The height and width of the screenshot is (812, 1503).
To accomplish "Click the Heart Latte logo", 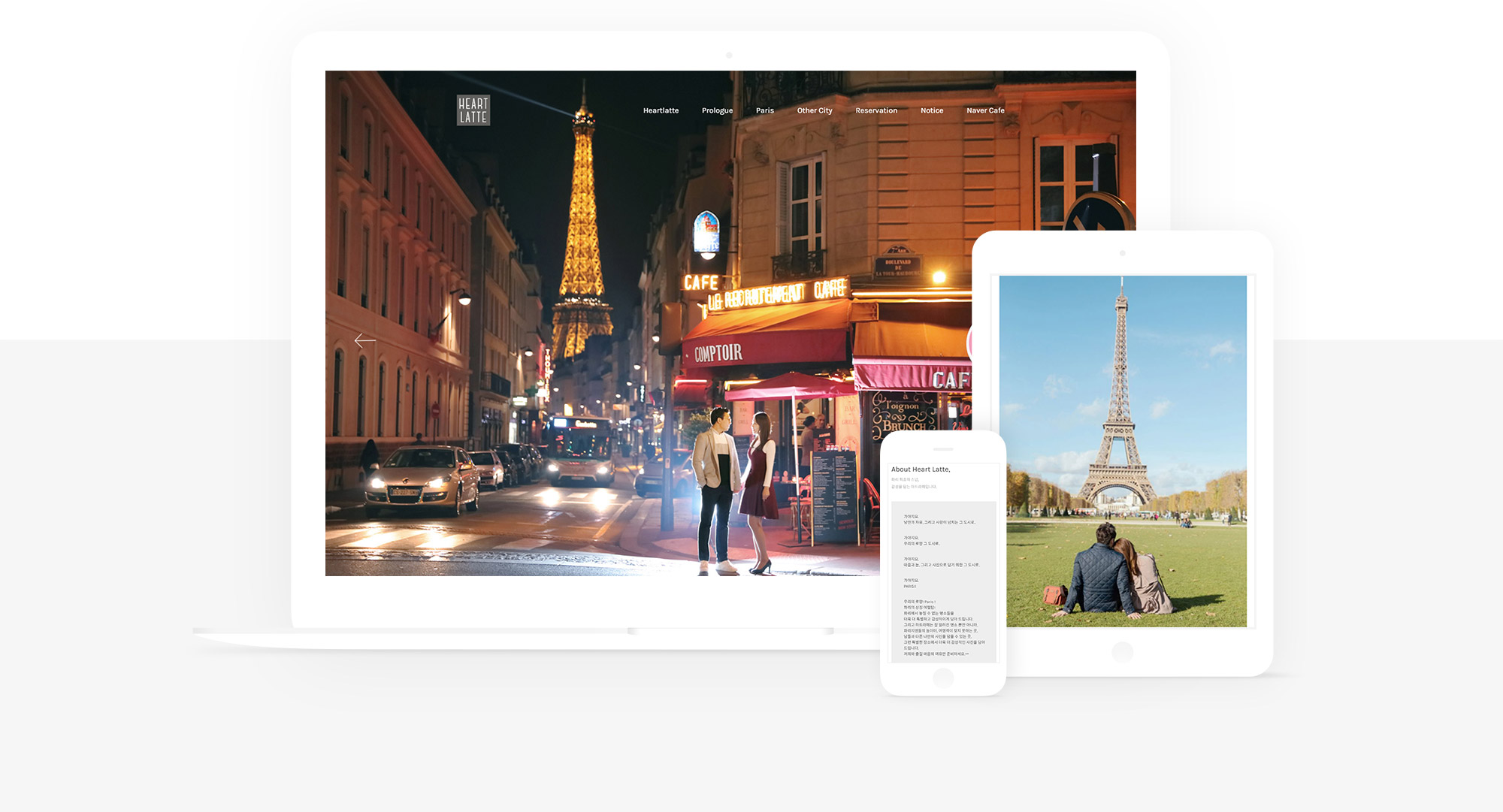I will pos(473,110).
